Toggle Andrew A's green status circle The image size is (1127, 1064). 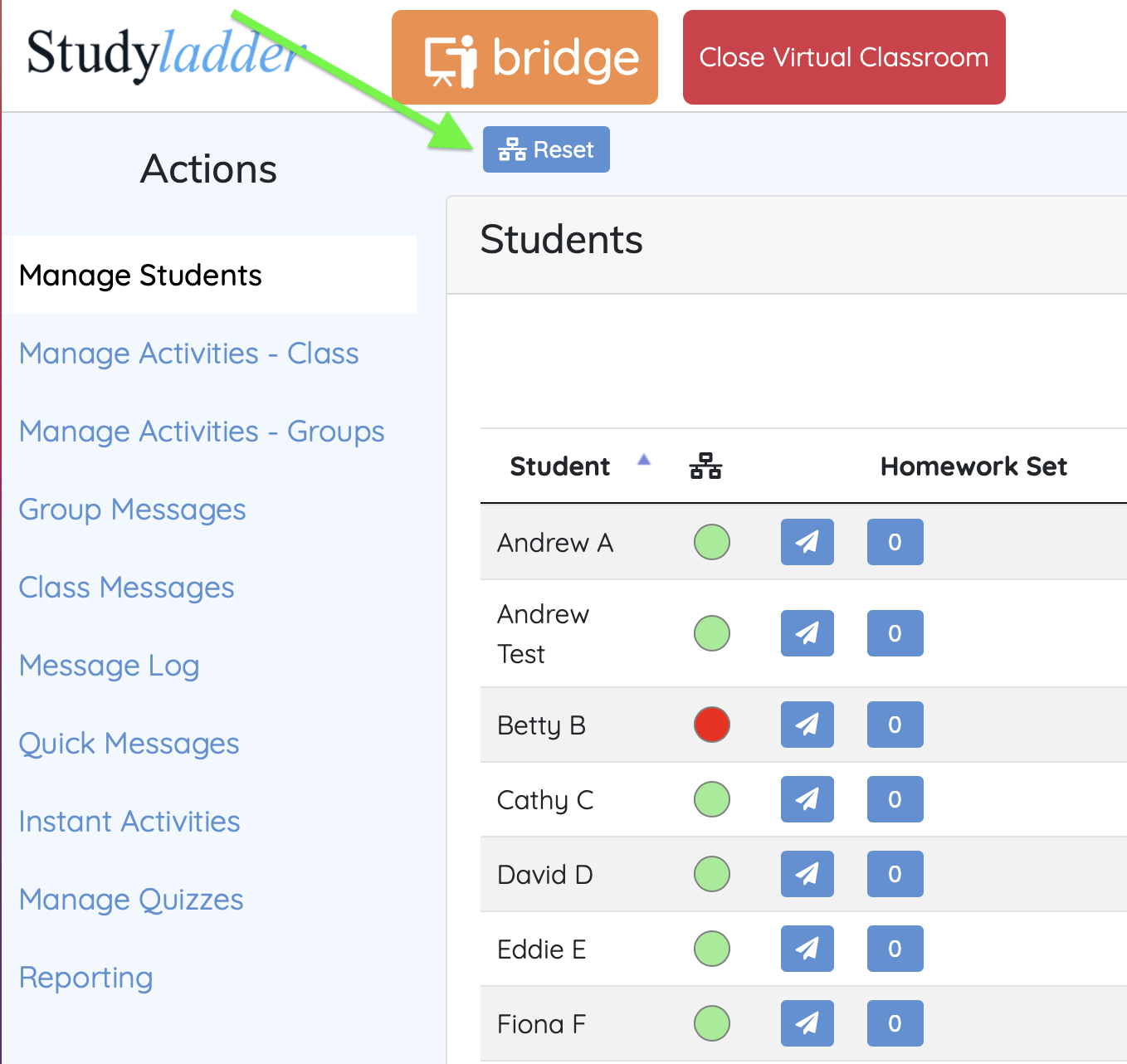point(711,542)
